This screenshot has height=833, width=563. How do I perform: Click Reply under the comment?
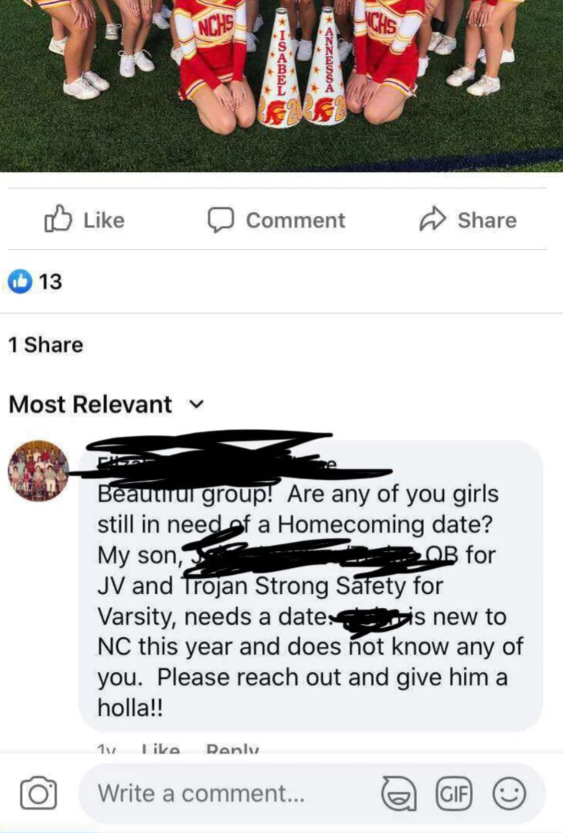pyautogui.click(x=233, y=748)
